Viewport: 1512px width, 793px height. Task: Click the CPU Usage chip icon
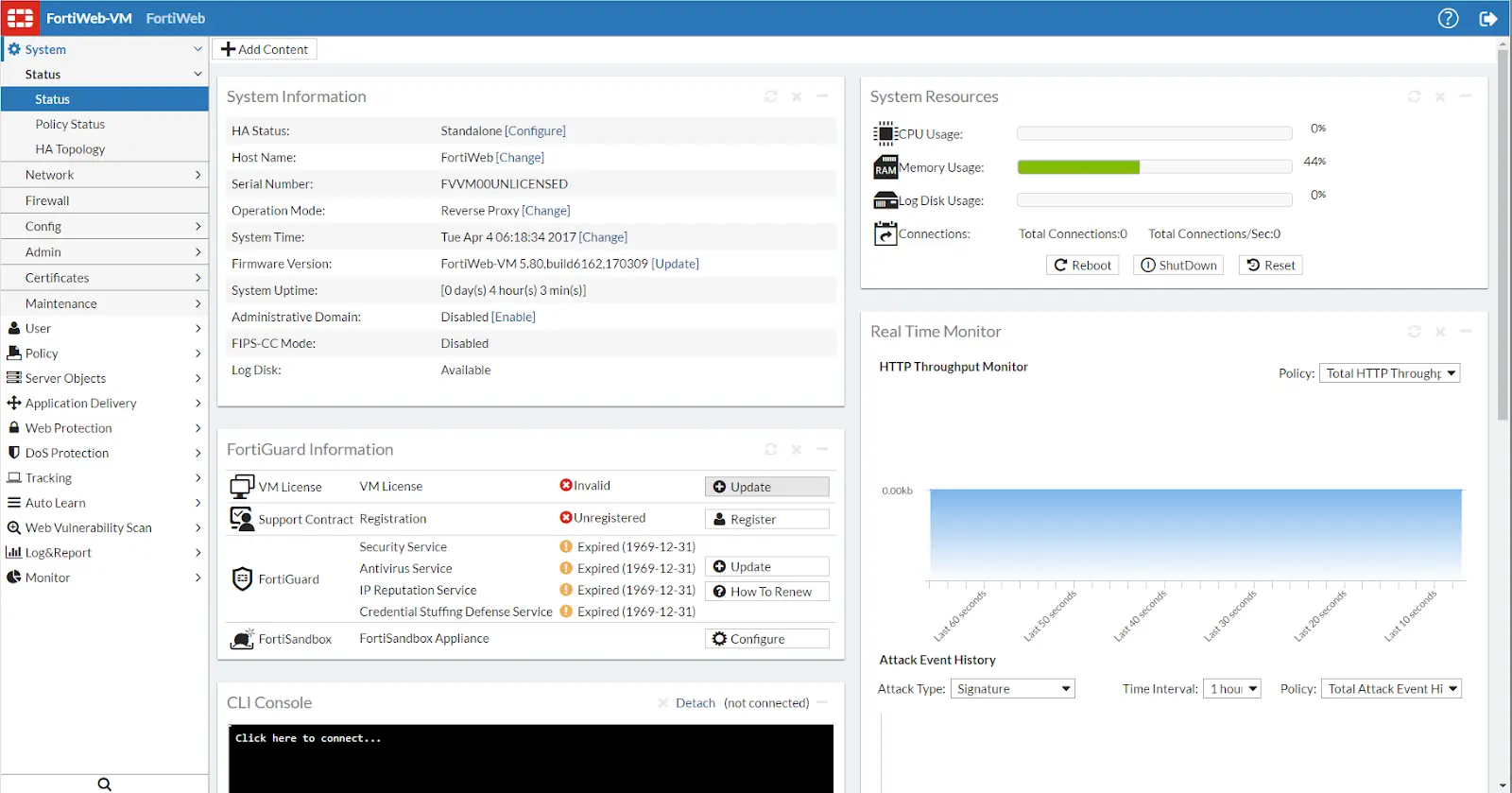885,133
